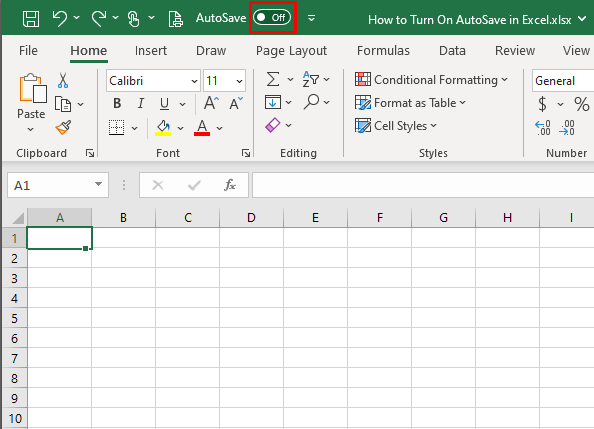This screenshot has height=429, width=594.
Task: Click the Clear eraser icon
Action: pos(272,125)
